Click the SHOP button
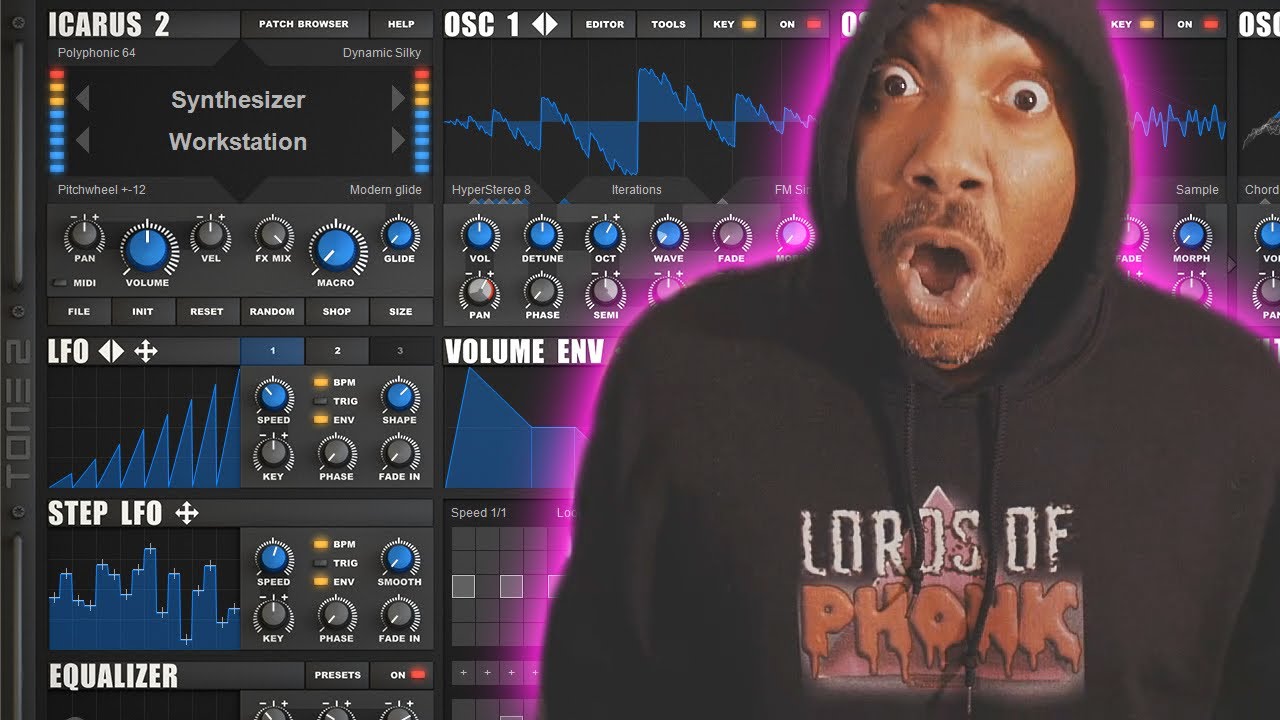The height and width of the screenshot is (720, 1280). coord(337,311)
